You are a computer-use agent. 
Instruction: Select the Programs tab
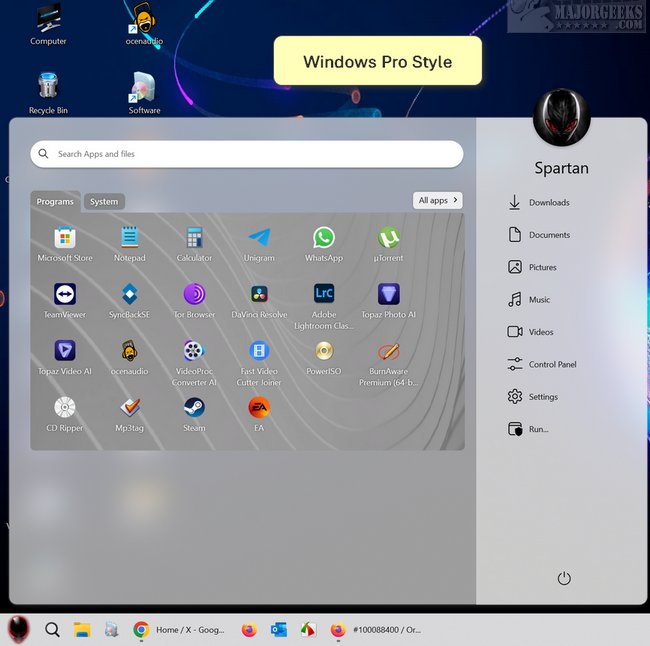tap(55, 202)
